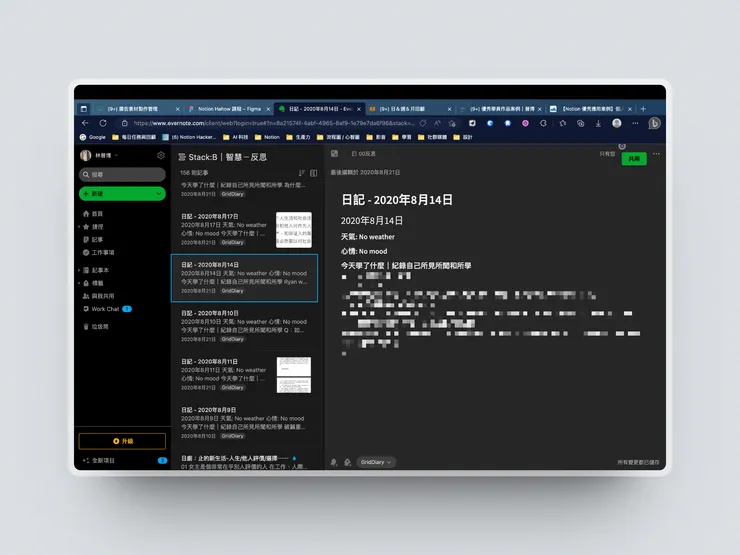The height and width of the screenshot is (555, 740).
Task: Open Tags in the sidebar
Action: (x=93, y=283)
